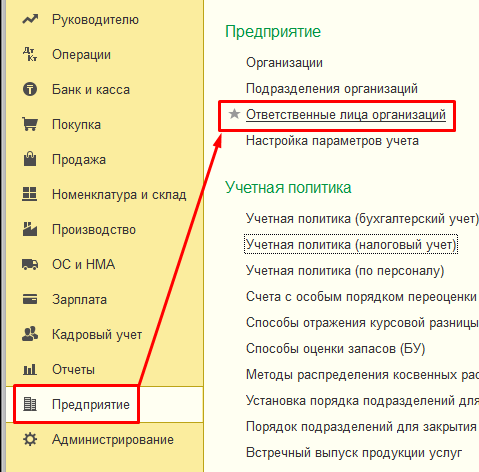
Task: Click the Администрирование gear icon
Action: (30, 439)
